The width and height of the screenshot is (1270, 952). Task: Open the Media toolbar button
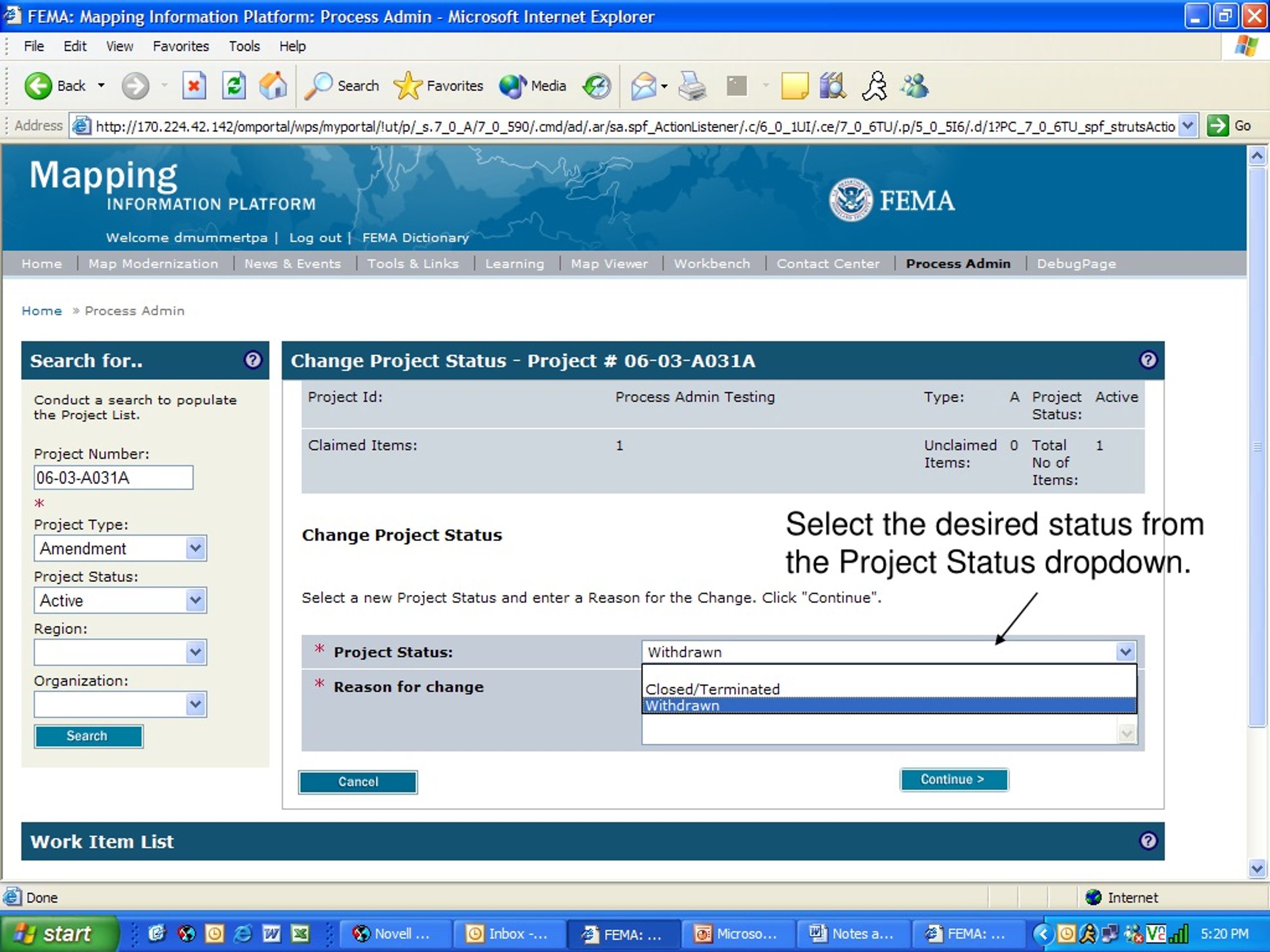click(x=533, y=86)
